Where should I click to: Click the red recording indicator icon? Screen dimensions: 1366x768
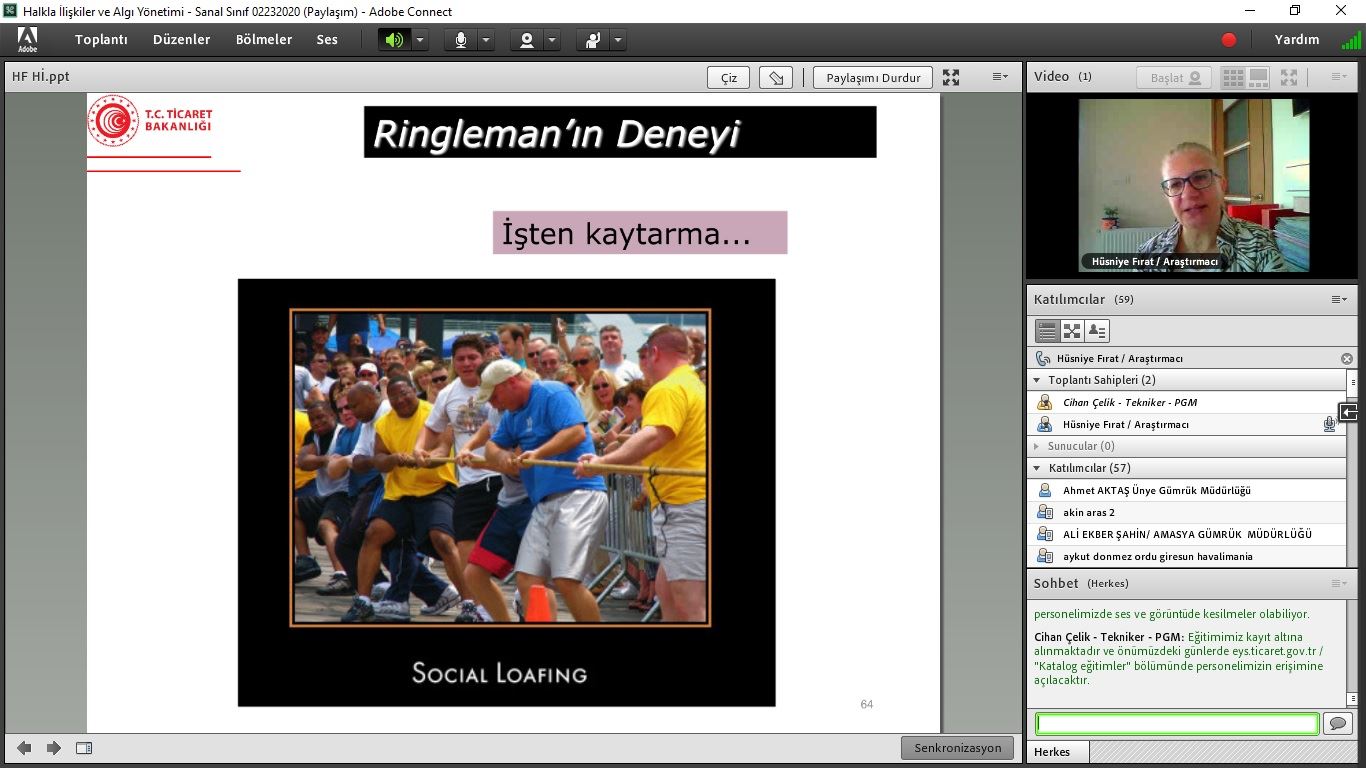[1229, 40]
